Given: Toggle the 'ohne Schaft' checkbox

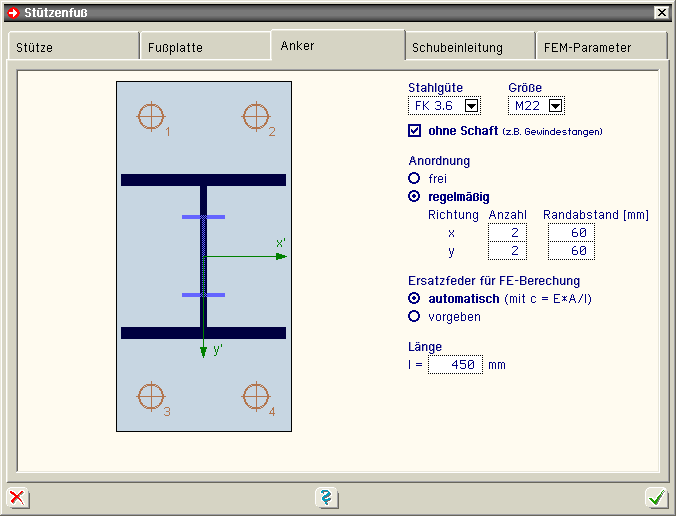Looking at the screenshot, I should click(x=415, y=131).
